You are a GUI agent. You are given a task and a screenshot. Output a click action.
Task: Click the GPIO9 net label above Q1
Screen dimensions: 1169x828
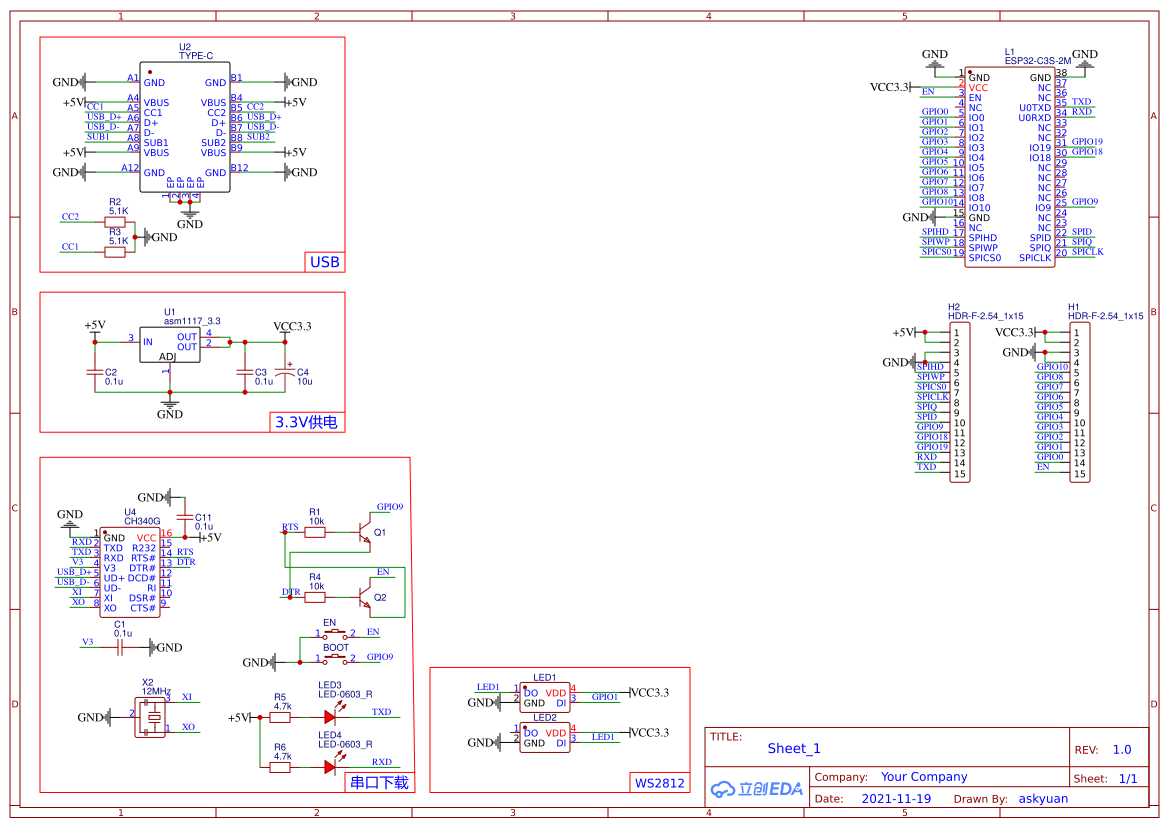pos(390,507)
